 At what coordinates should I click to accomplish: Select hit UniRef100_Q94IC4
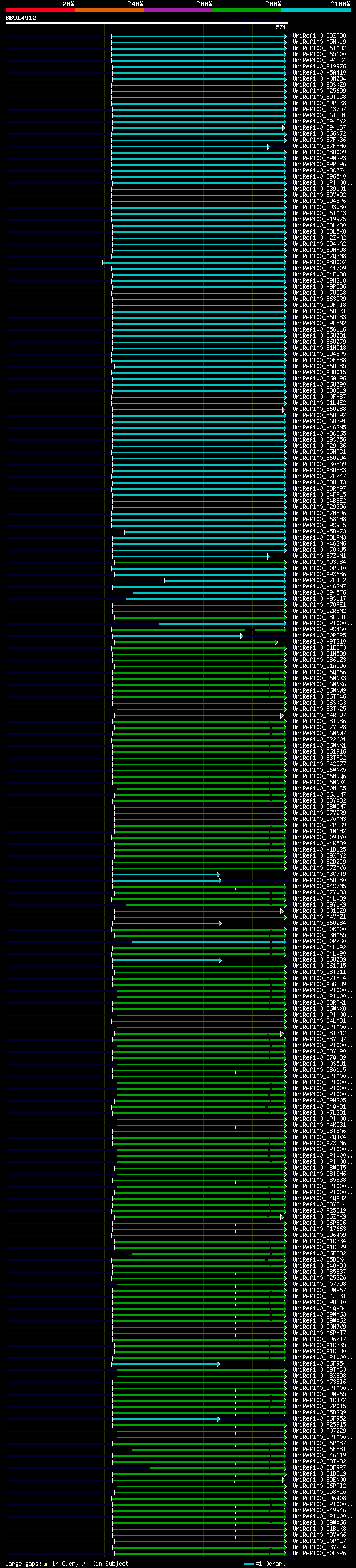pyautogui.click(x=319, y=60)
